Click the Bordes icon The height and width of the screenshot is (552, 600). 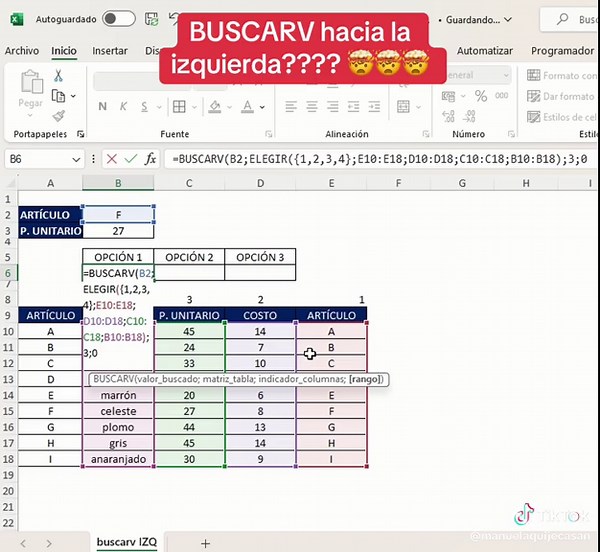(x=179, y=106)
